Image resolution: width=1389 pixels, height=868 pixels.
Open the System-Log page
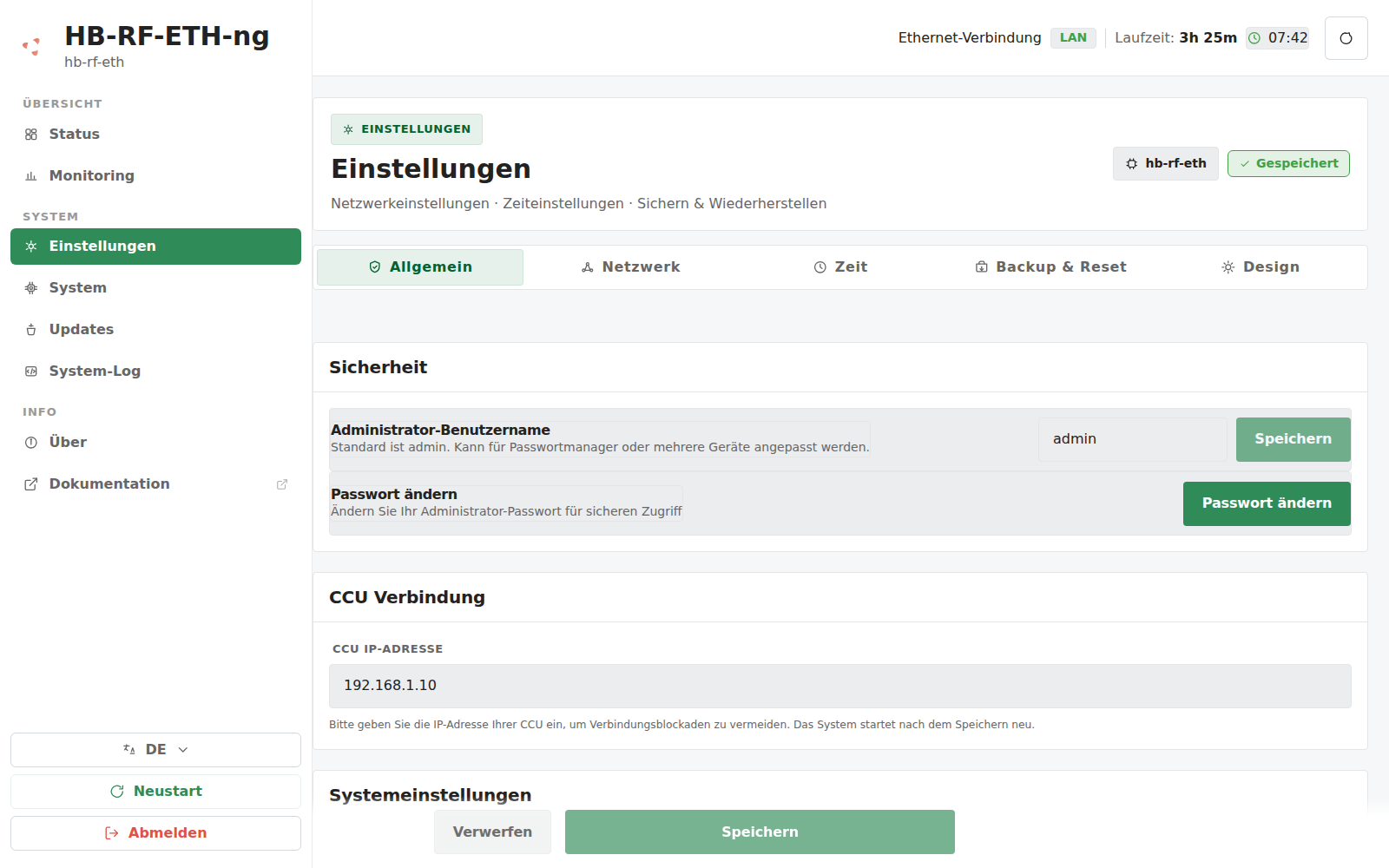[x=155, y=372]
